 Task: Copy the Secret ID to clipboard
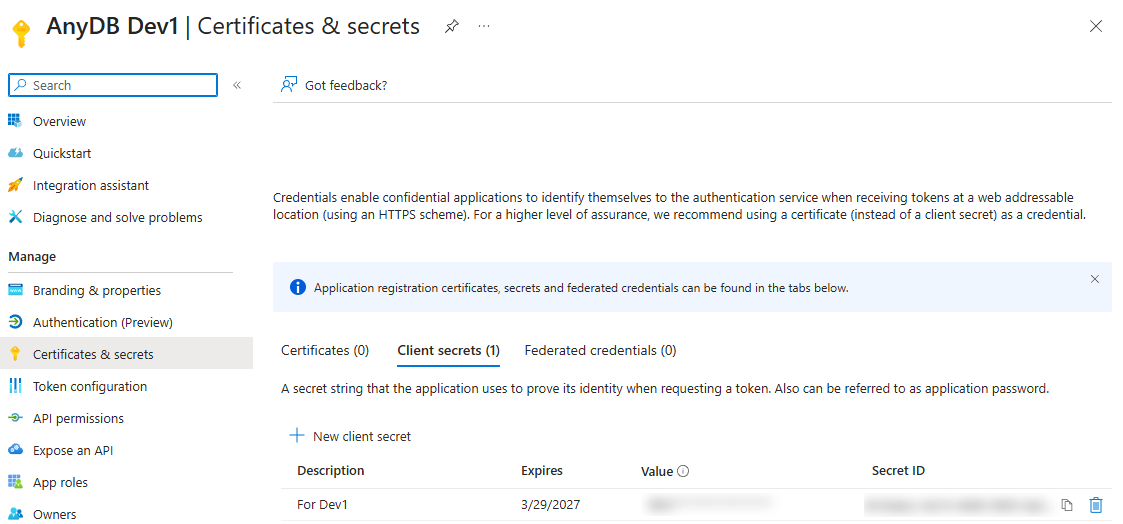(x=1067, y=505)
